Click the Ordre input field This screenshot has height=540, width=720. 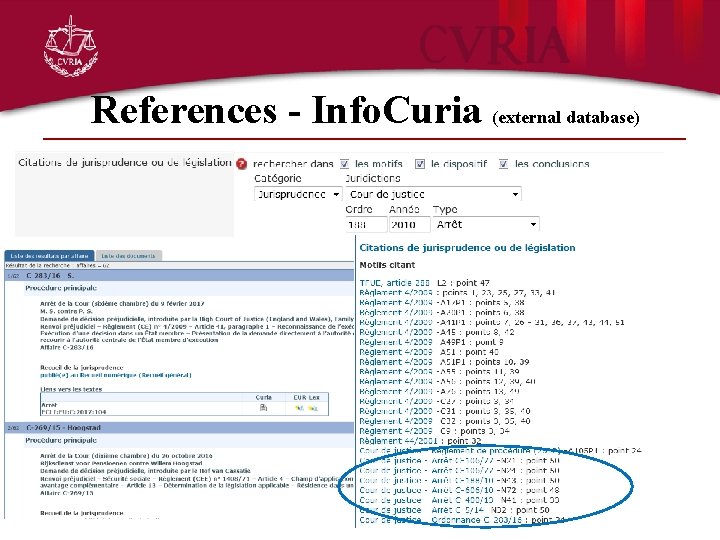[366, 225]
